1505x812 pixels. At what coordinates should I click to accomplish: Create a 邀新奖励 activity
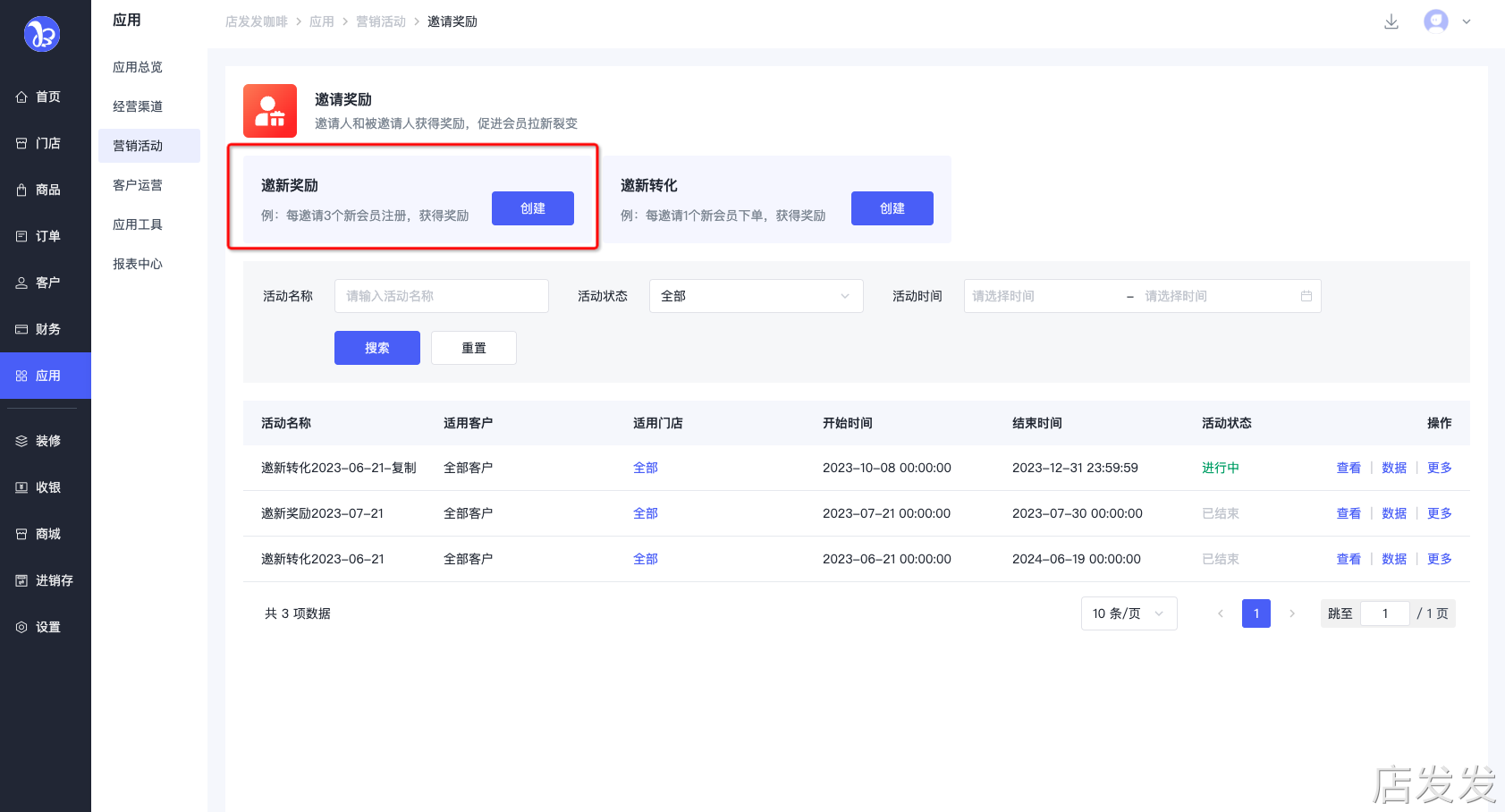point(533,208)
